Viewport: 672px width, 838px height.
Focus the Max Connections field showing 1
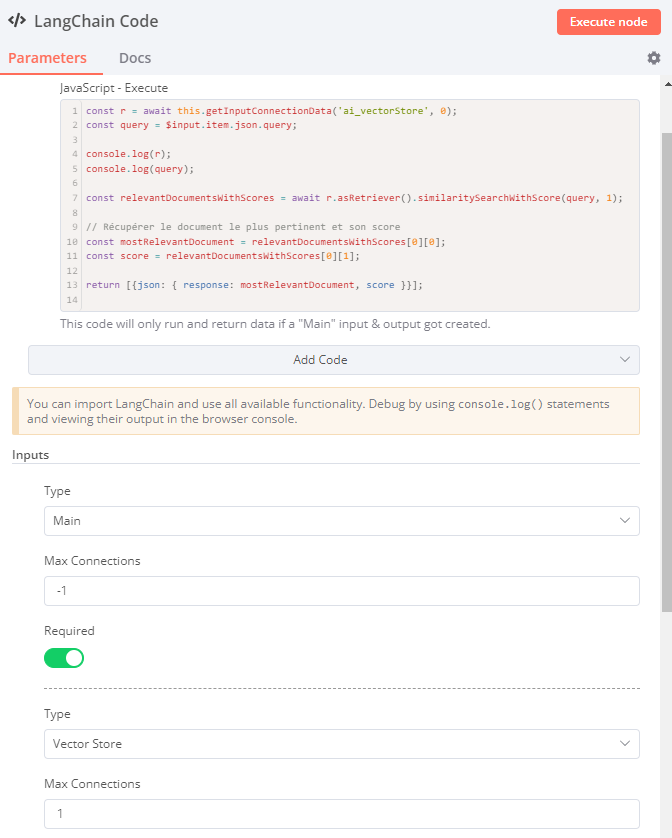pyautogui.click(x=342, y=813)
